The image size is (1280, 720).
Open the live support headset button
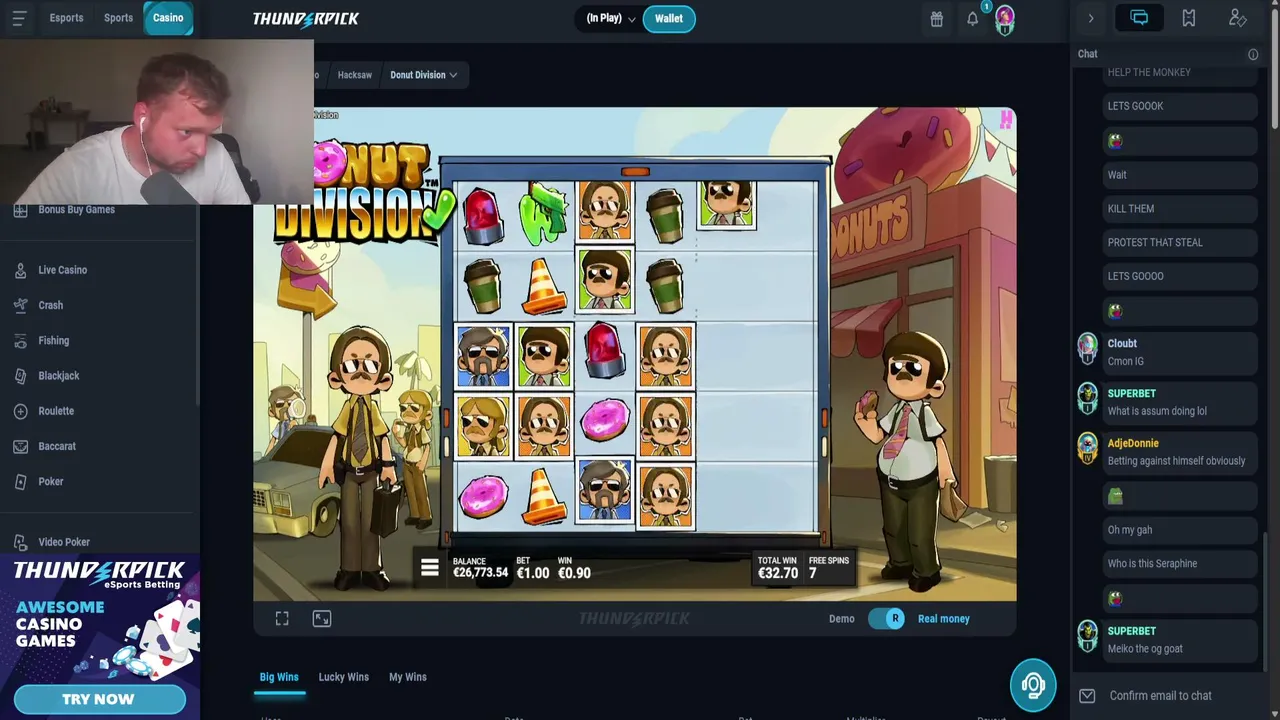(1033, 685)
